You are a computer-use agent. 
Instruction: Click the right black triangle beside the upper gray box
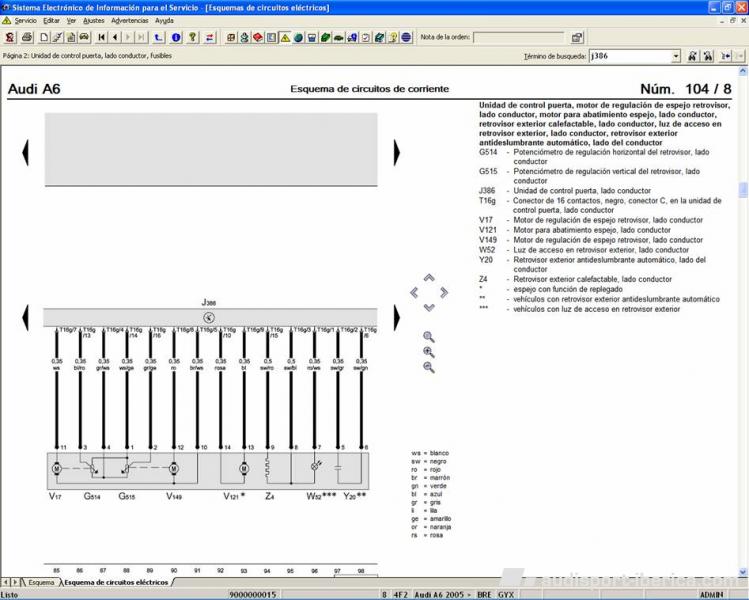point(396,152)
